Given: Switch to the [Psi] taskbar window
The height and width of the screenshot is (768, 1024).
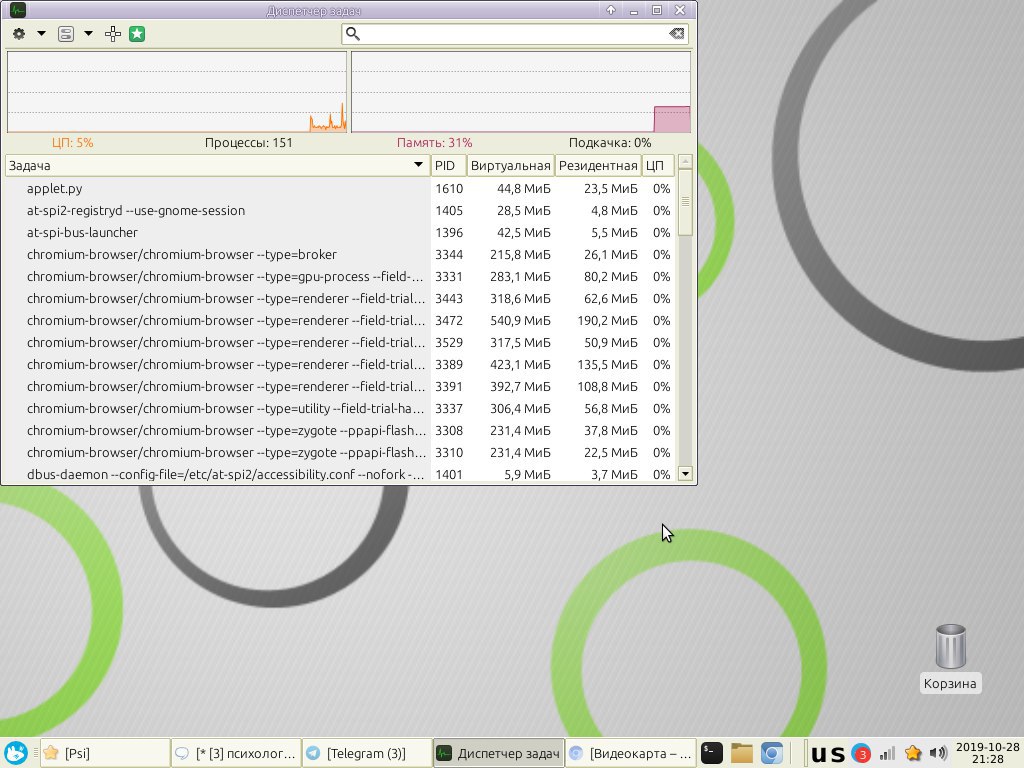Looking at the screenshot, I should tap(105, 753).
